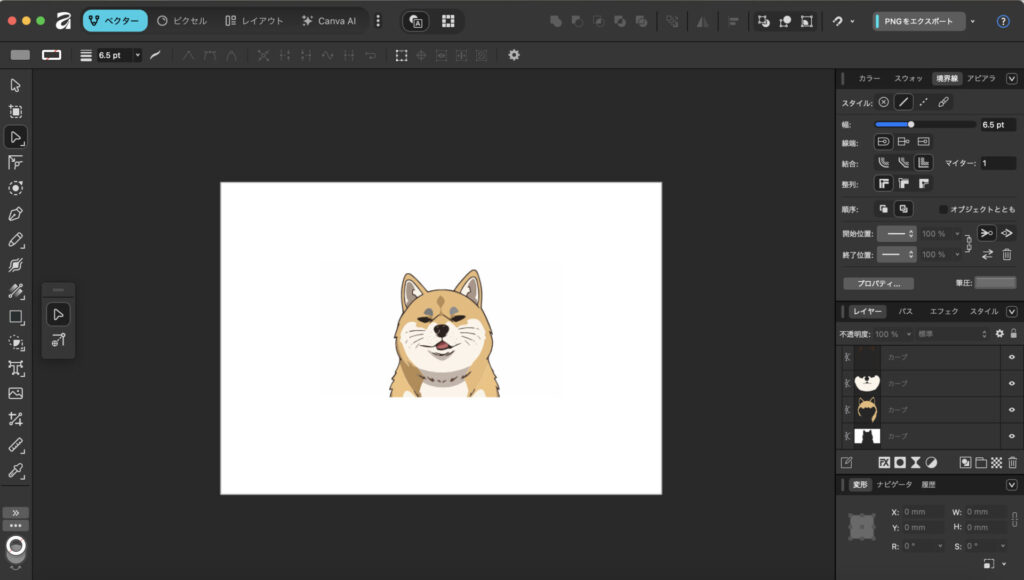Select the Move tool arrow
The image size is (1024, 580).
click(x=16, y=85)
